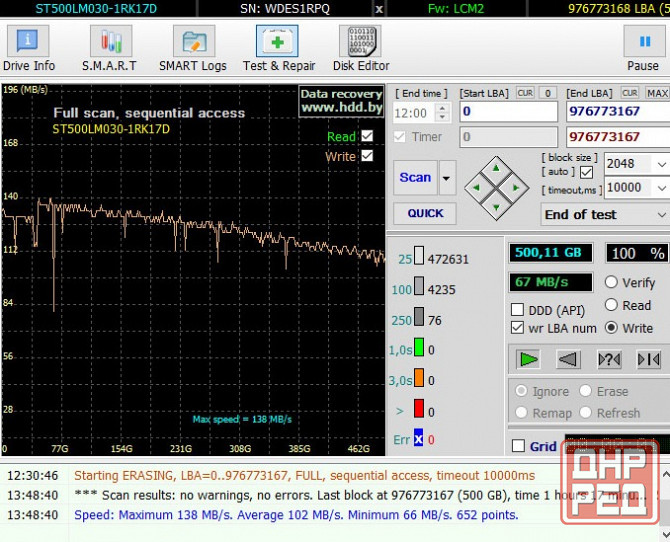670x542 pixels.
Task: Enable the Grid checkbox
Action: pyautogui.click(x=518, y=446)
